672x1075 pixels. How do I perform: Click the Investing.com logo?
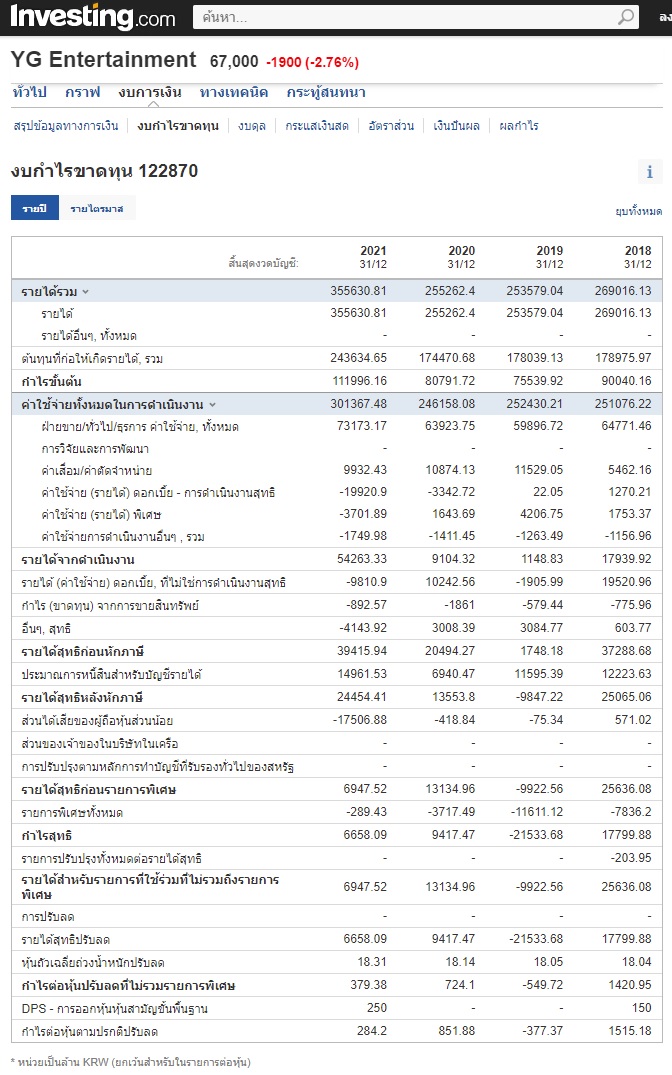pos(93,16)
